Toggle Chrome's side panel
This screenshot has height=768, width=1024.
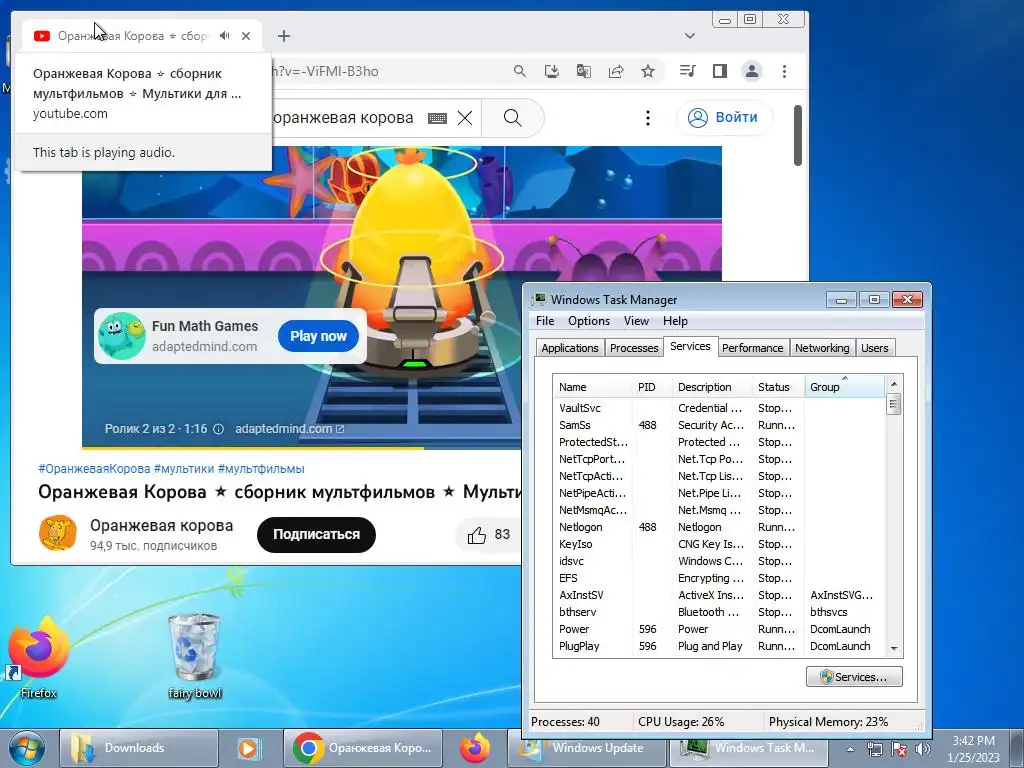720,71
